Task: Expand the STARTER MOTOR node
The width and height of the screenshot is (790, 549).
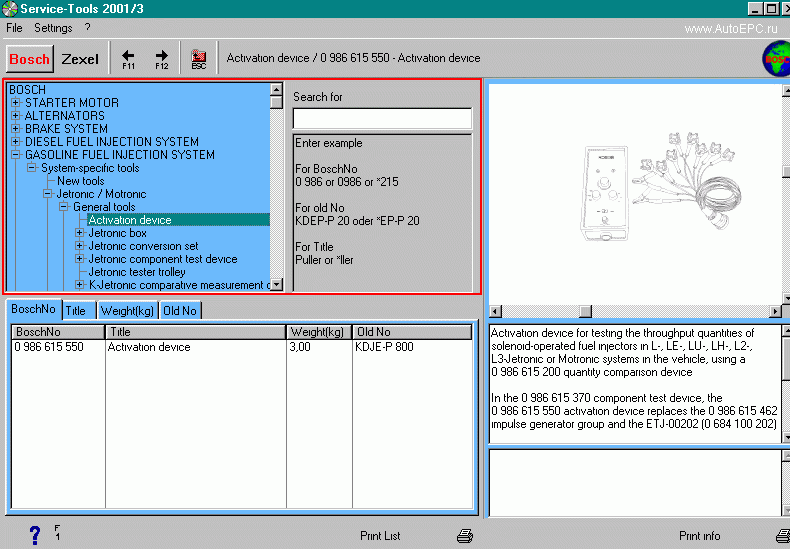Action: (16, 103)
